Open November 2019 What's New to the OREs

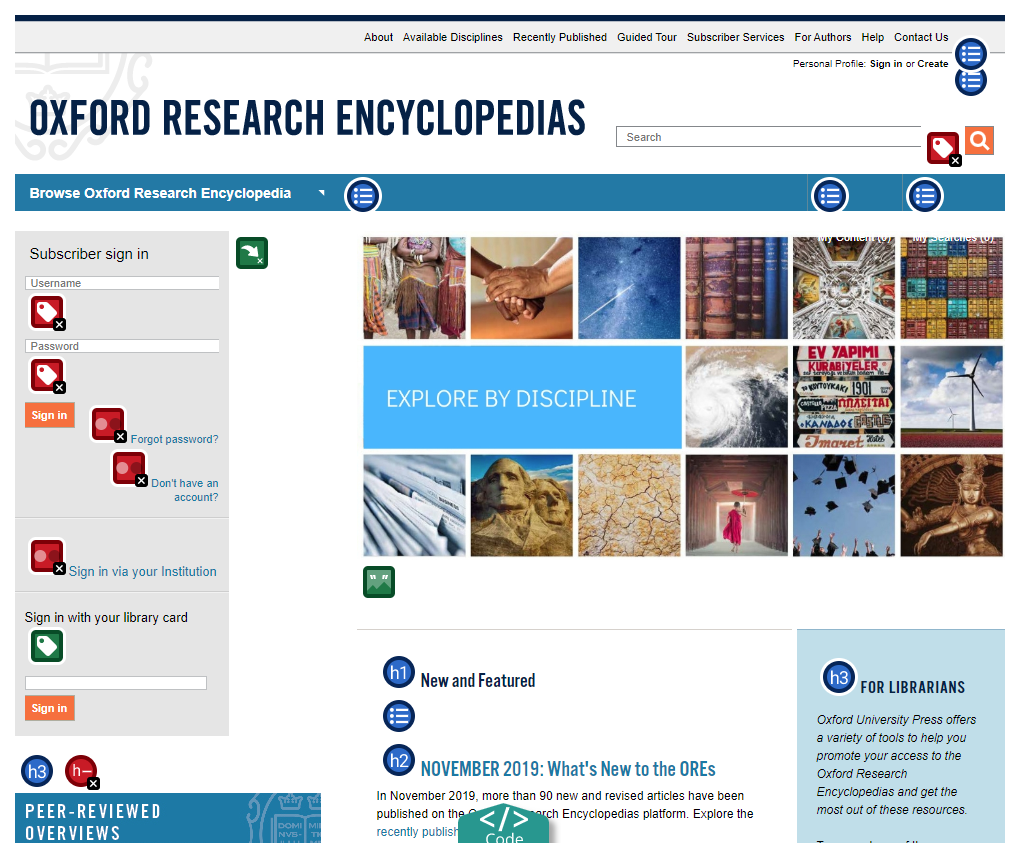(568, 769)
